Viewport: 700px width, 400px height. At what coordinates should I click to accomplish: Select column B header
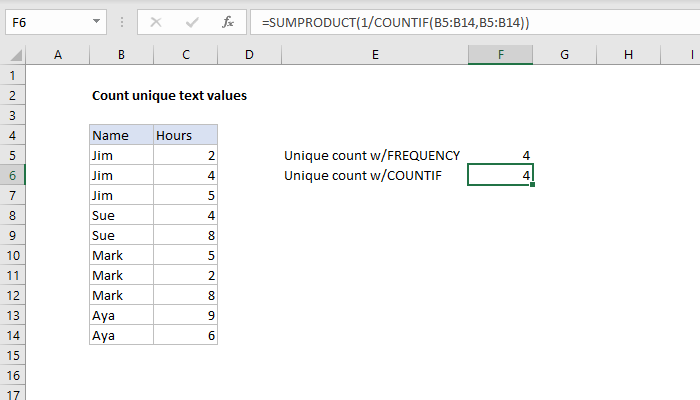(x=121, y=55)
